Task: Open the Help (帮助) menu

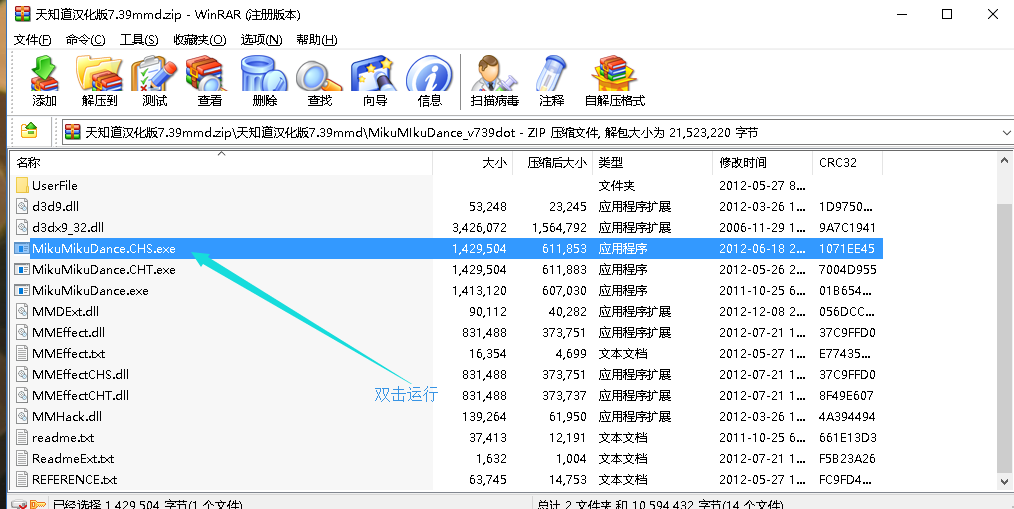Action: pyautogui.click(x=317, y=39)
